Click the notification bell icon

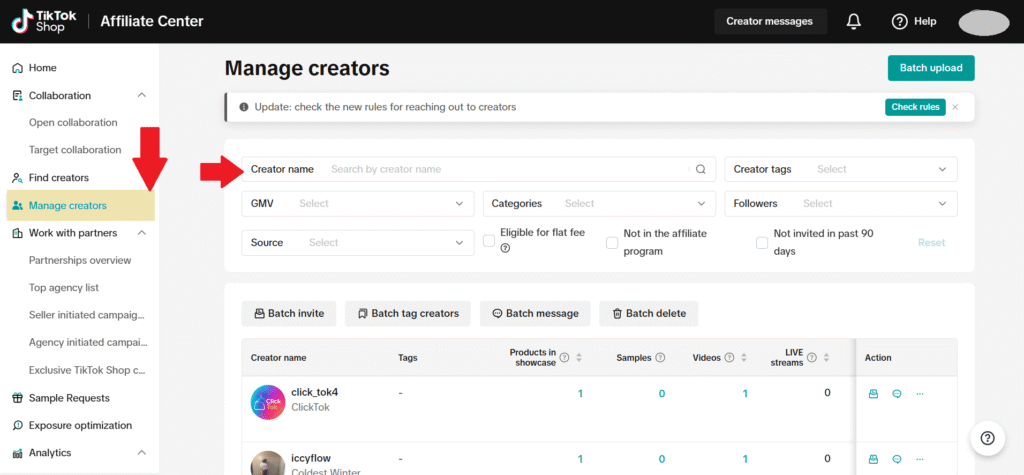[x=854, y=21]
